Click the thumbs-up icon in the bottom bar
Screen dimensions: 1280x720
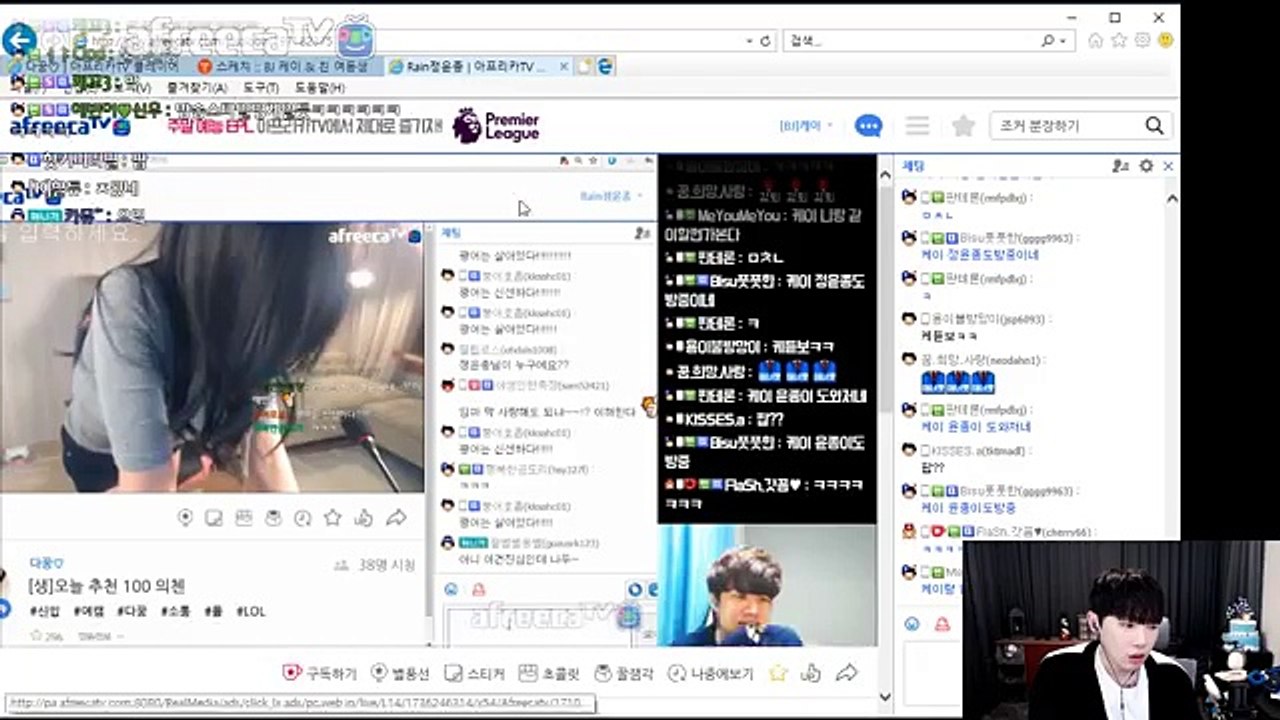click(811, 673)
